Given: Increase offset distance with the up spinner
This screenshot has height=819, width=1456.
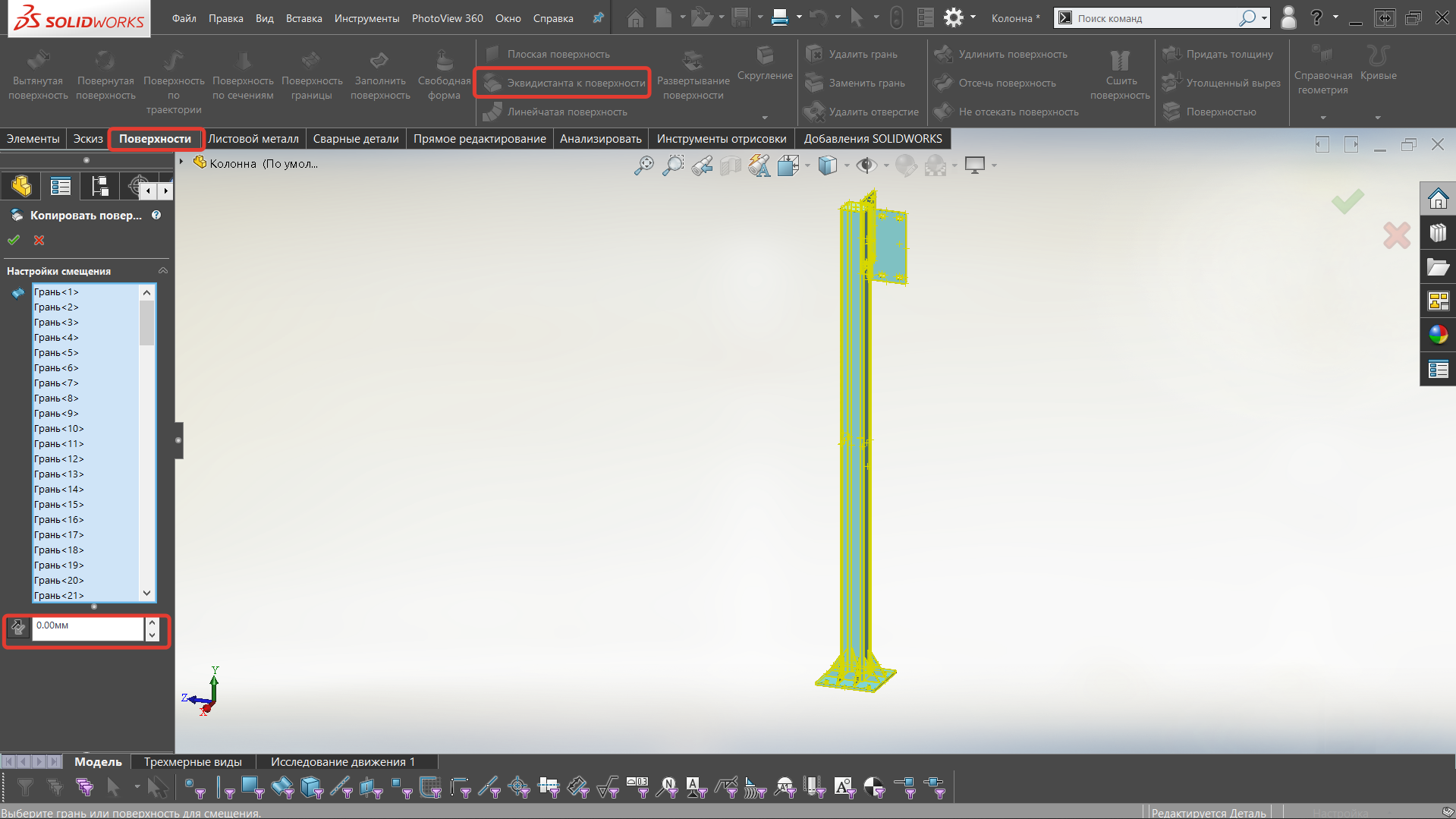Looking at the screenshot, I should (x=152, y=623).
